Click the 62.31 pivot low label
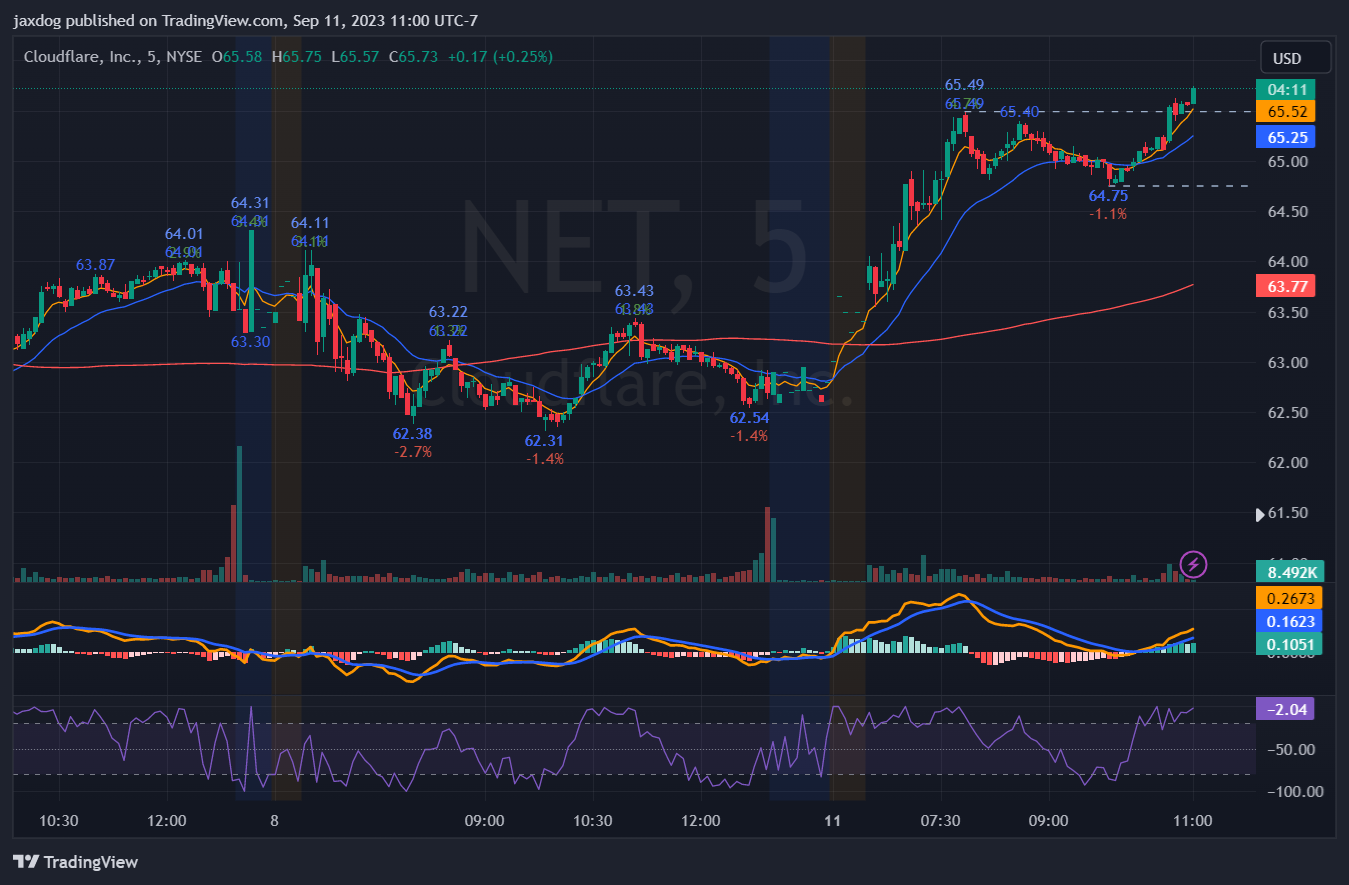Viewport: 1349px width, 885px height. 544,441
